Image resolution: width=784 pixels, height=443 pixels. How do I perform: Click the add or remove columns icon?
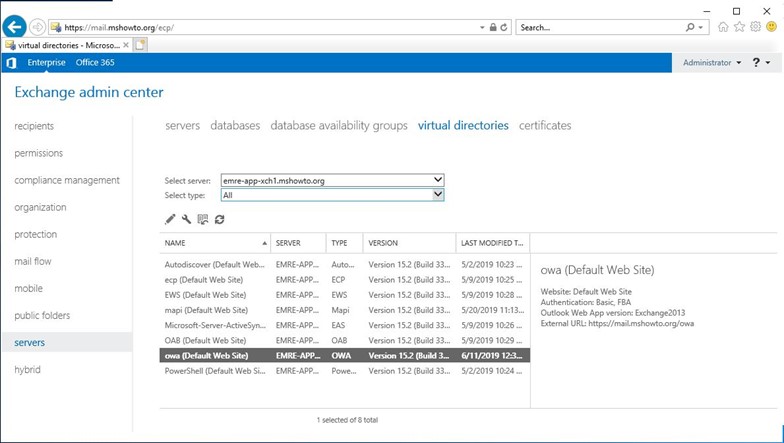[x=202, y=219]
